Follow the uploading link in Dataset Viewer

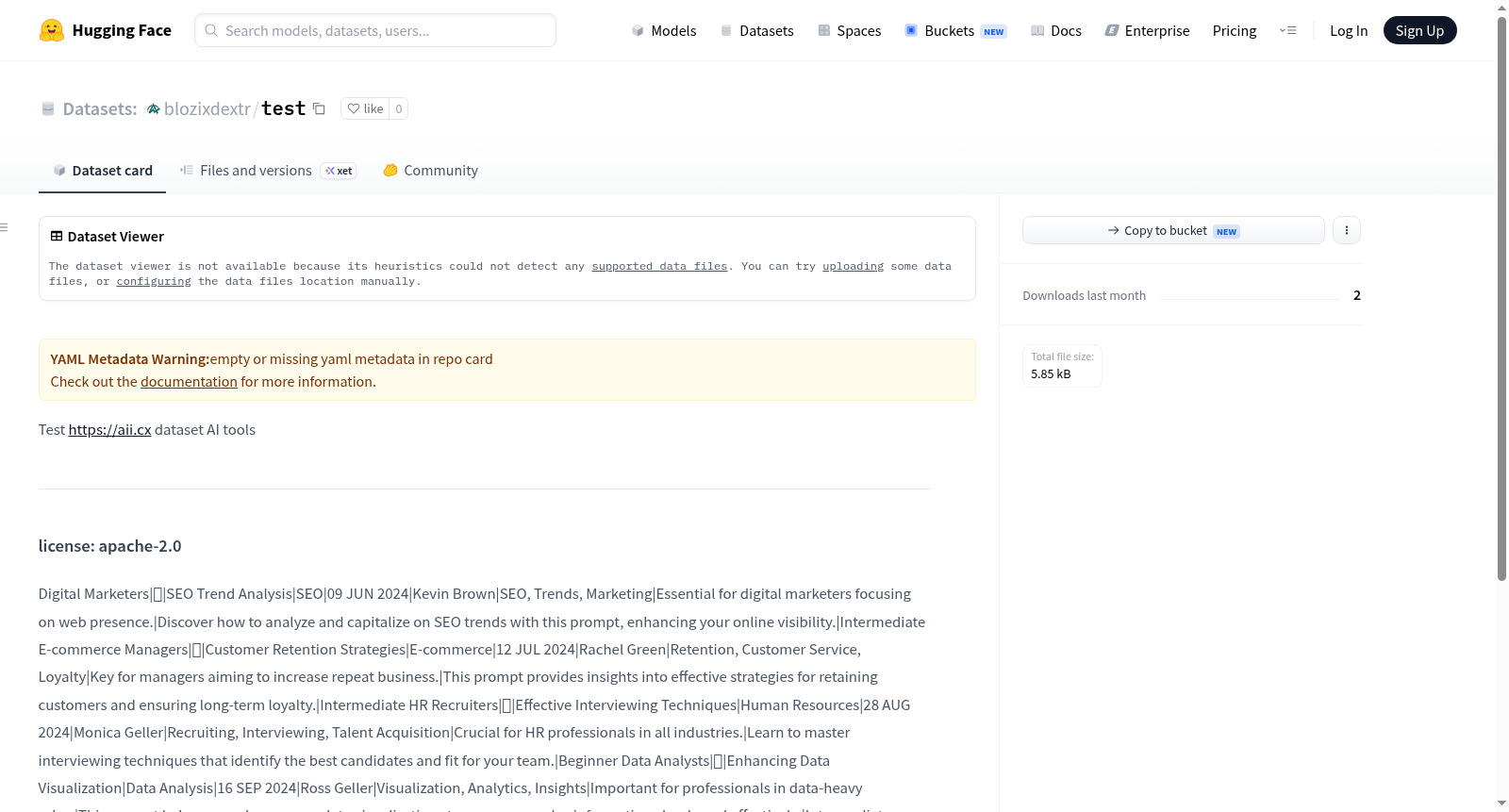(854, 266)
